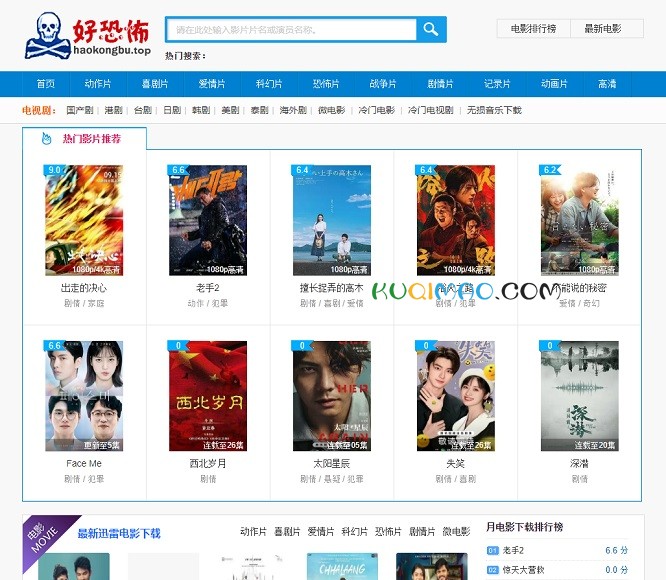
Task: Open 最新电影 button
Action: (x=607, y=29)
